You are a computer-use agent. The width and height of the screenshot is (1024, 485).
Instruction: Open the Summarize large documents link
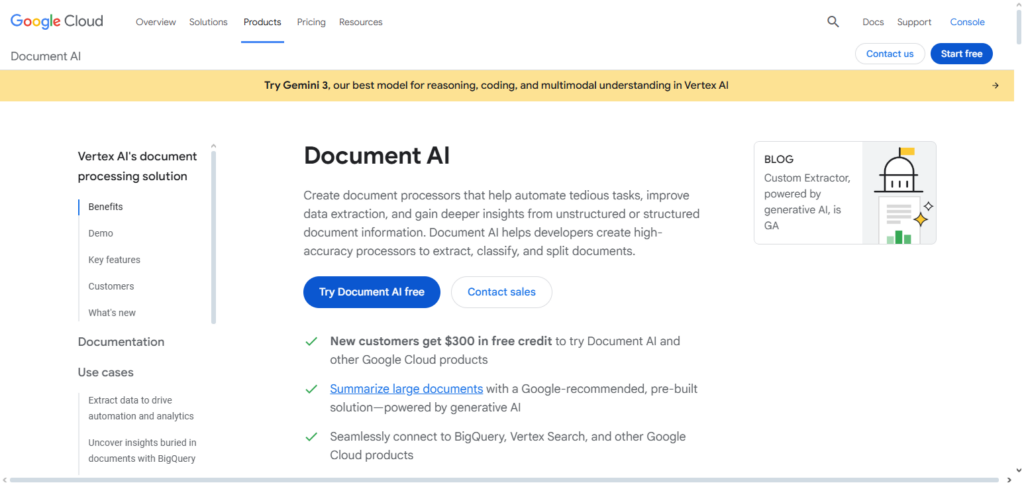point(406,389)
